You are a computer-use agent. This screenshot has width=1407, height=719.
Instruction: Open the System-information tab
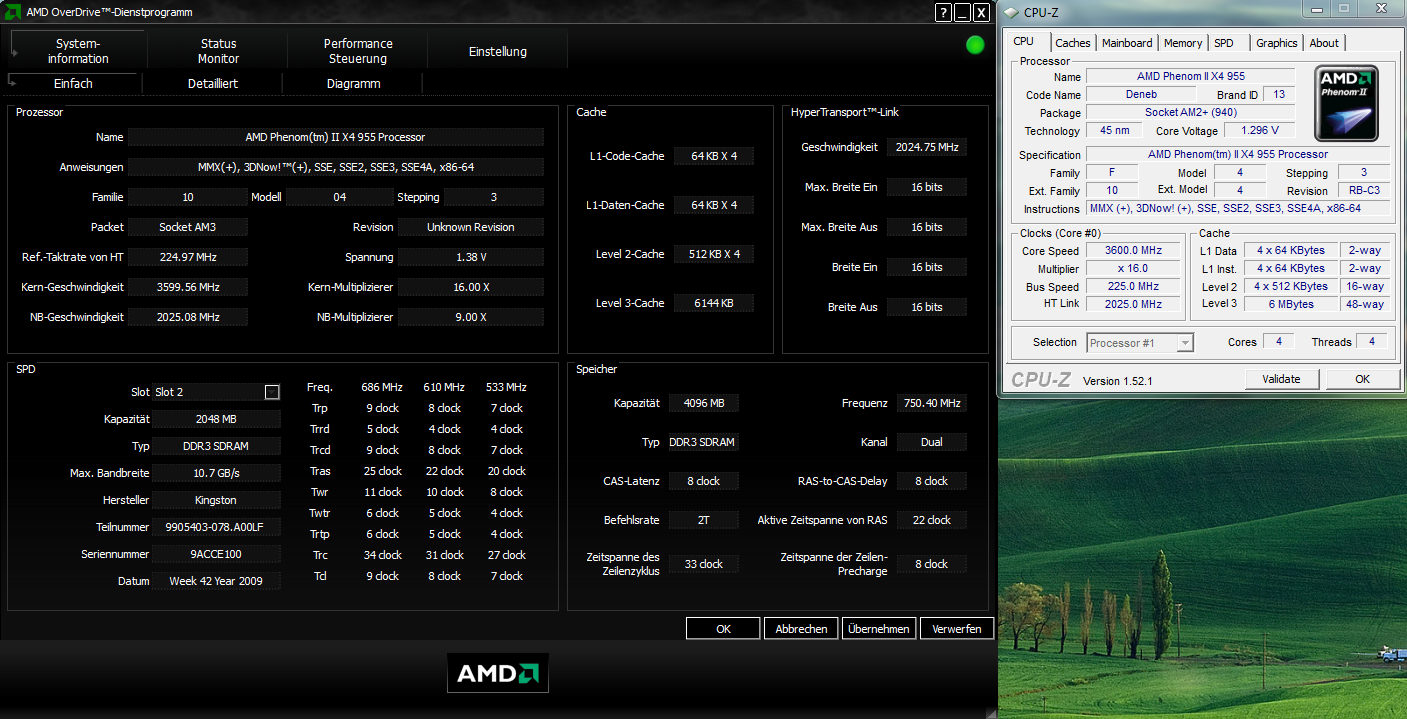78,51
